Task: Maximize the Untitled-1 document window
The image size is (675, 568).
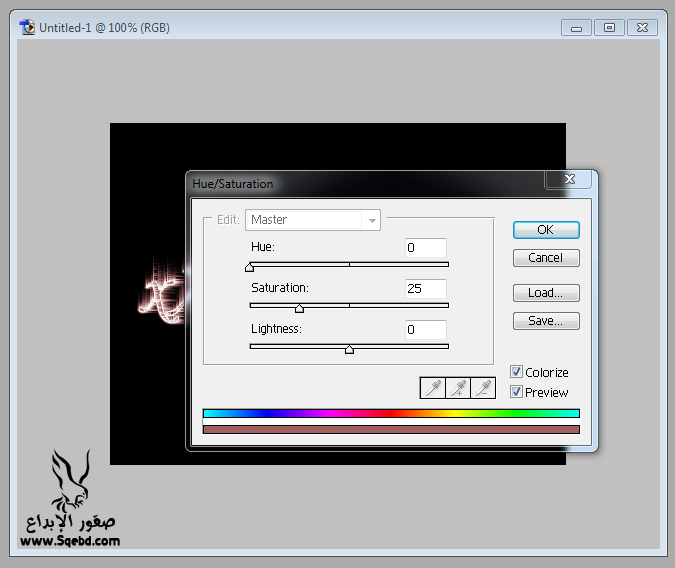Action: pos(608,28)
